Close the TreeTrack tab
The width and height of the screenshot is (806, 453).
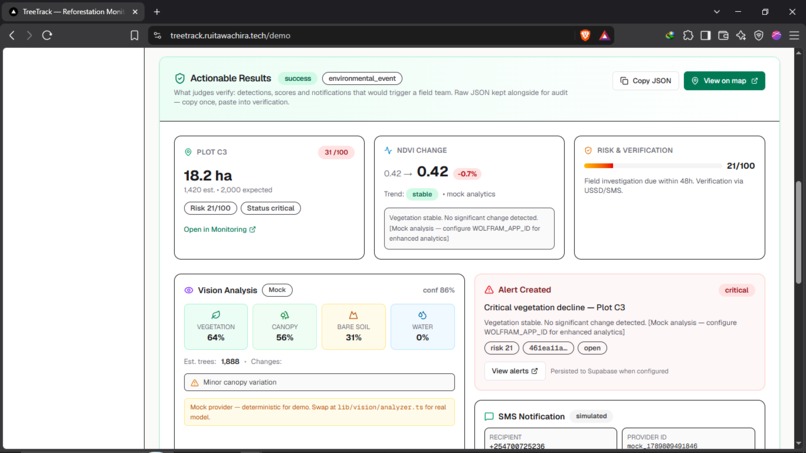coord(135,11)
